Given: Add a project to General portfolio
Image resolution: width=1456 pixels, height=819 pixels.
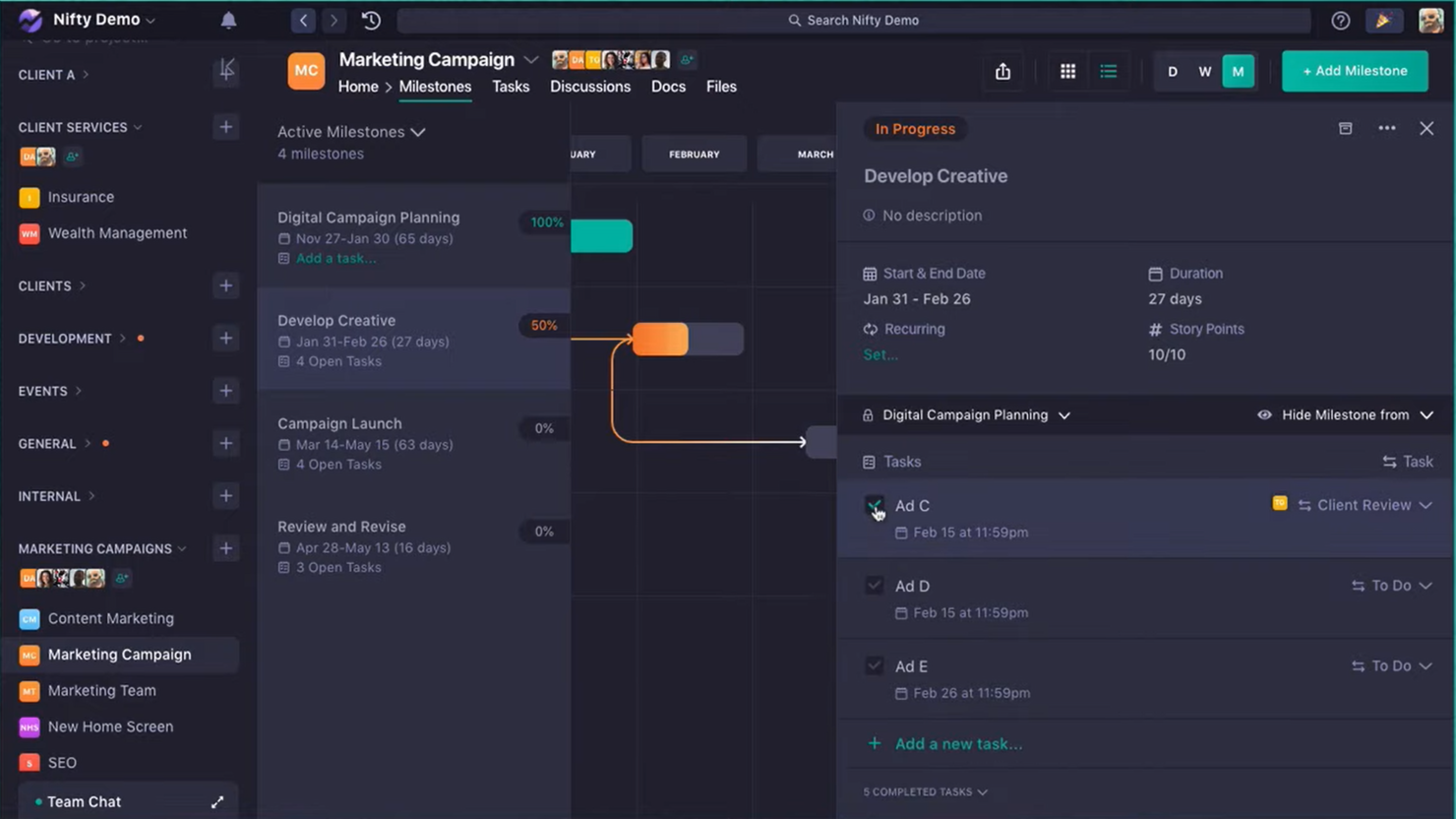Looking at the screenshot, I should 225,443.
